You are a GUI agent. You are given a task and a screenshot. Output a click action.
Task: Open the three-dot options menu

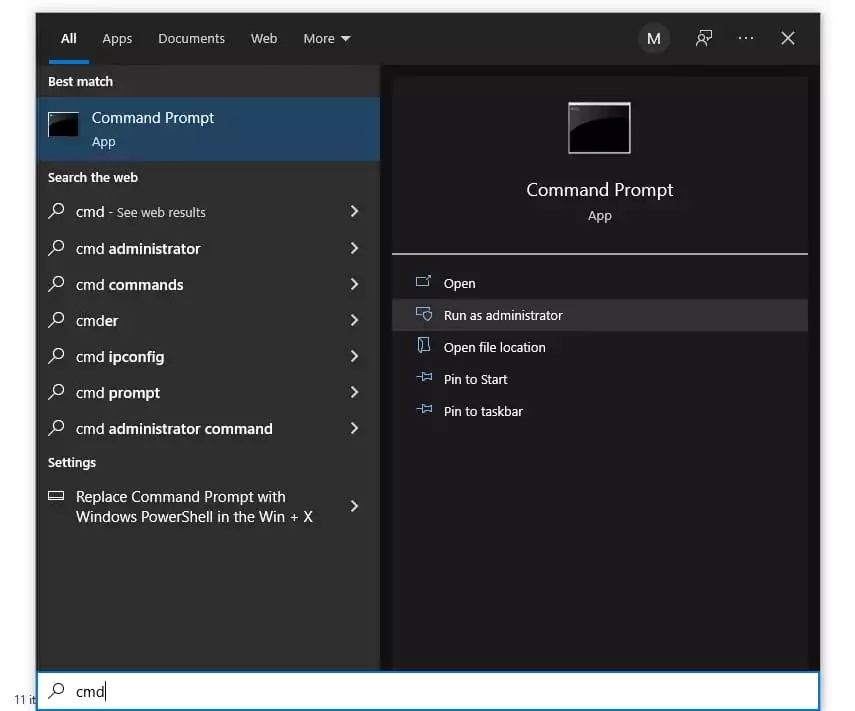(x=745, y=38)
